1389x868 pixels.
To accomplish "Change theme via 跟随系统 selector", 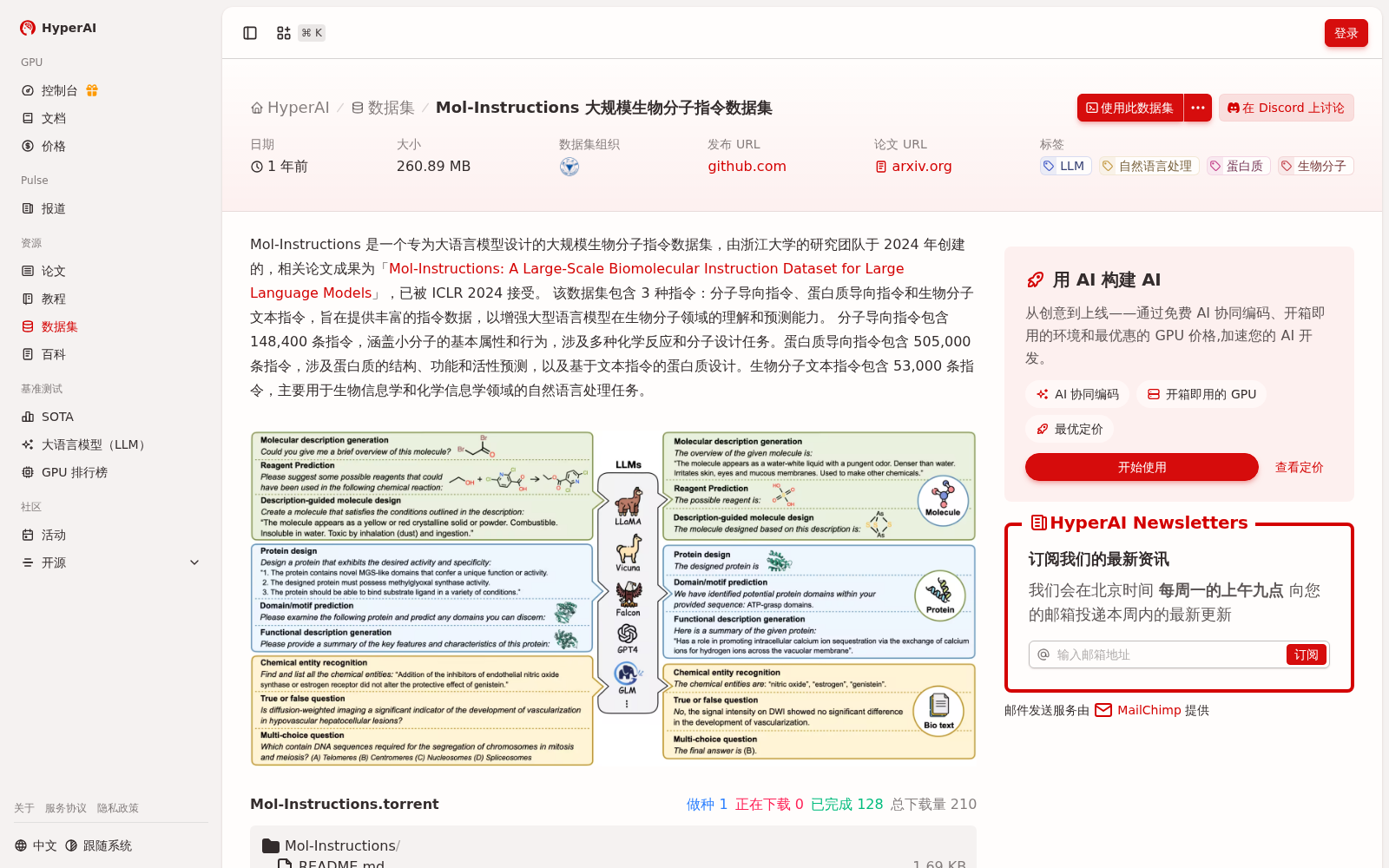I will (x=99, y=845).
